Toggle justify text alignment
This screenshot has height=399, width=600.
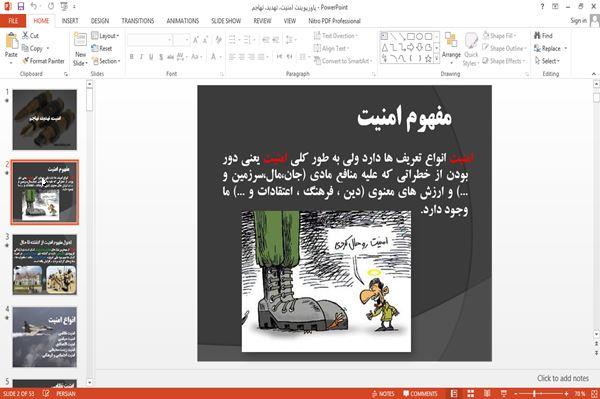261,57
